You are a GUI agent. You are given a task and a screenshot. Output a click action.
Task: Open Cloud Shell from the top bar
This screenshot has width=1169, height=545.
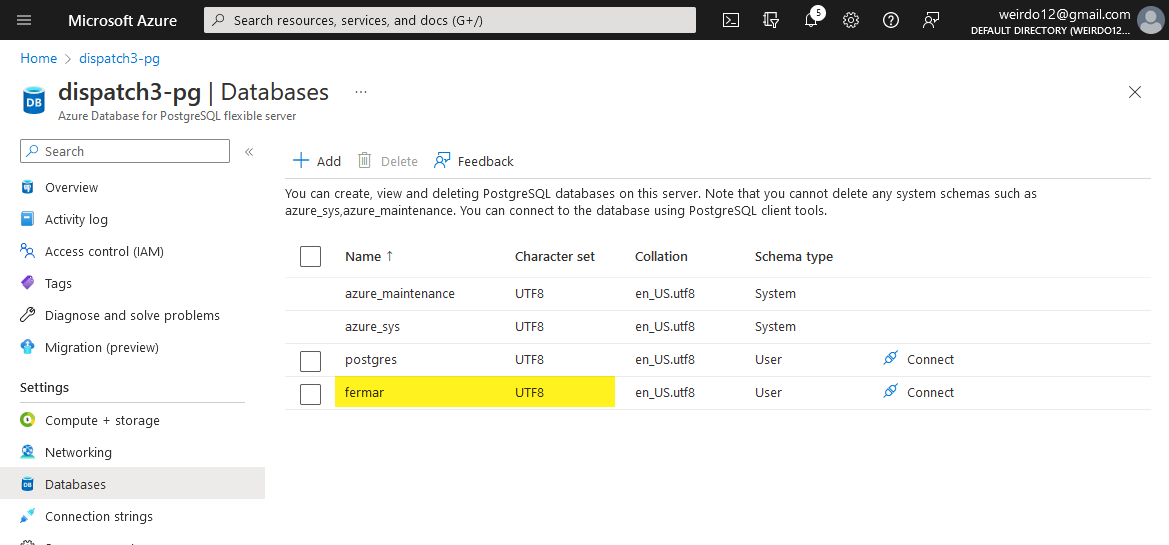point(731,20)
